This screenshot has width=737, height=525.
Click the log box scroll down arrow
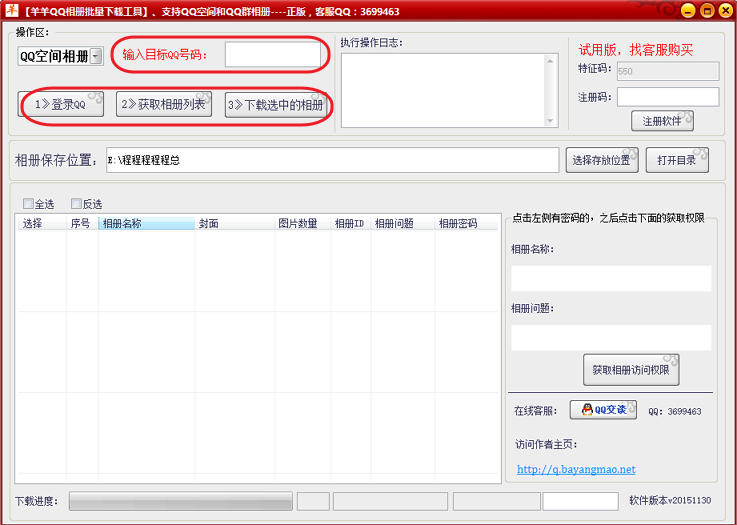click(550, 121)
